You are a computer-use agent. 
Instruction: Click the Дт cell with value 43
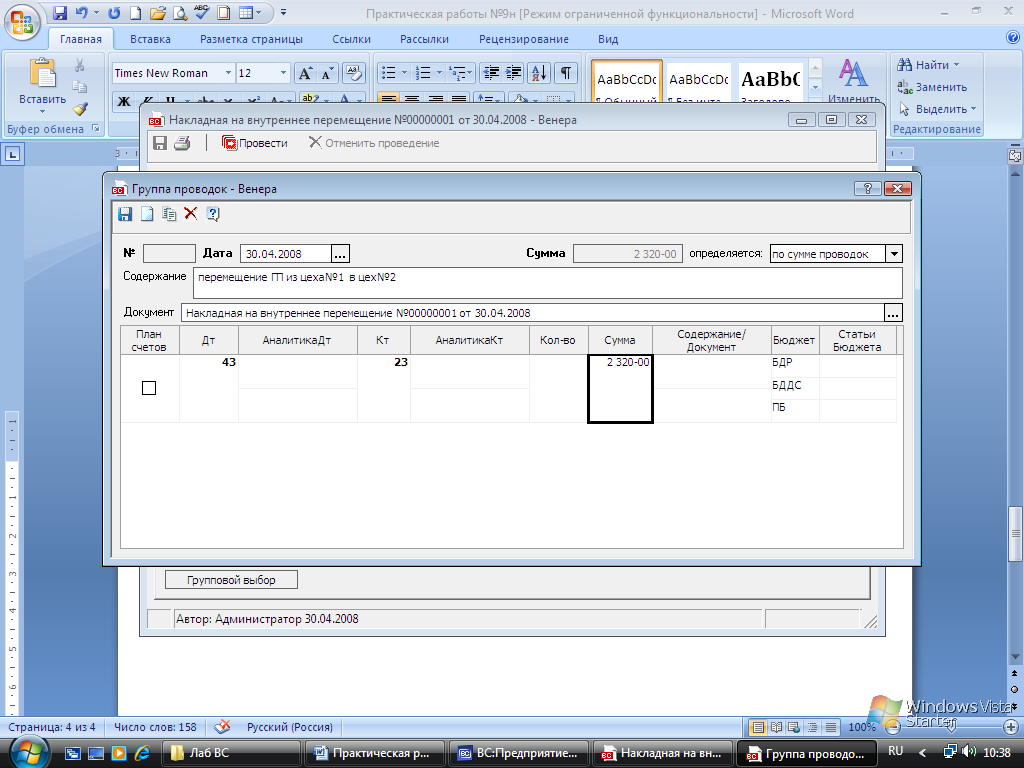point(209,389)
